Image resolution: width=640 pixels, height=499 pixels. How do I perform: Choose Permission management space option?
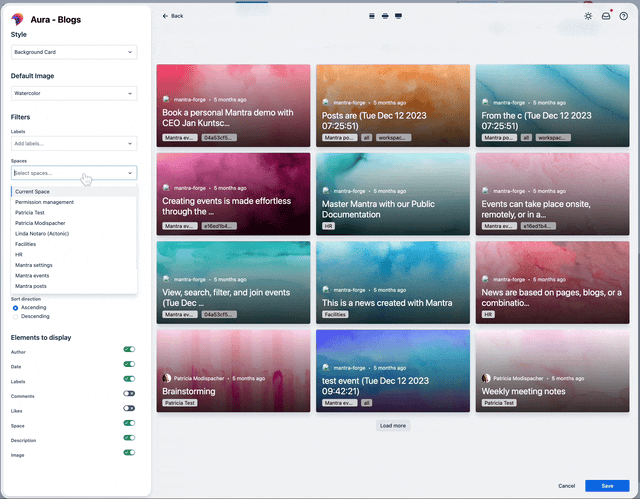[74, 202]
